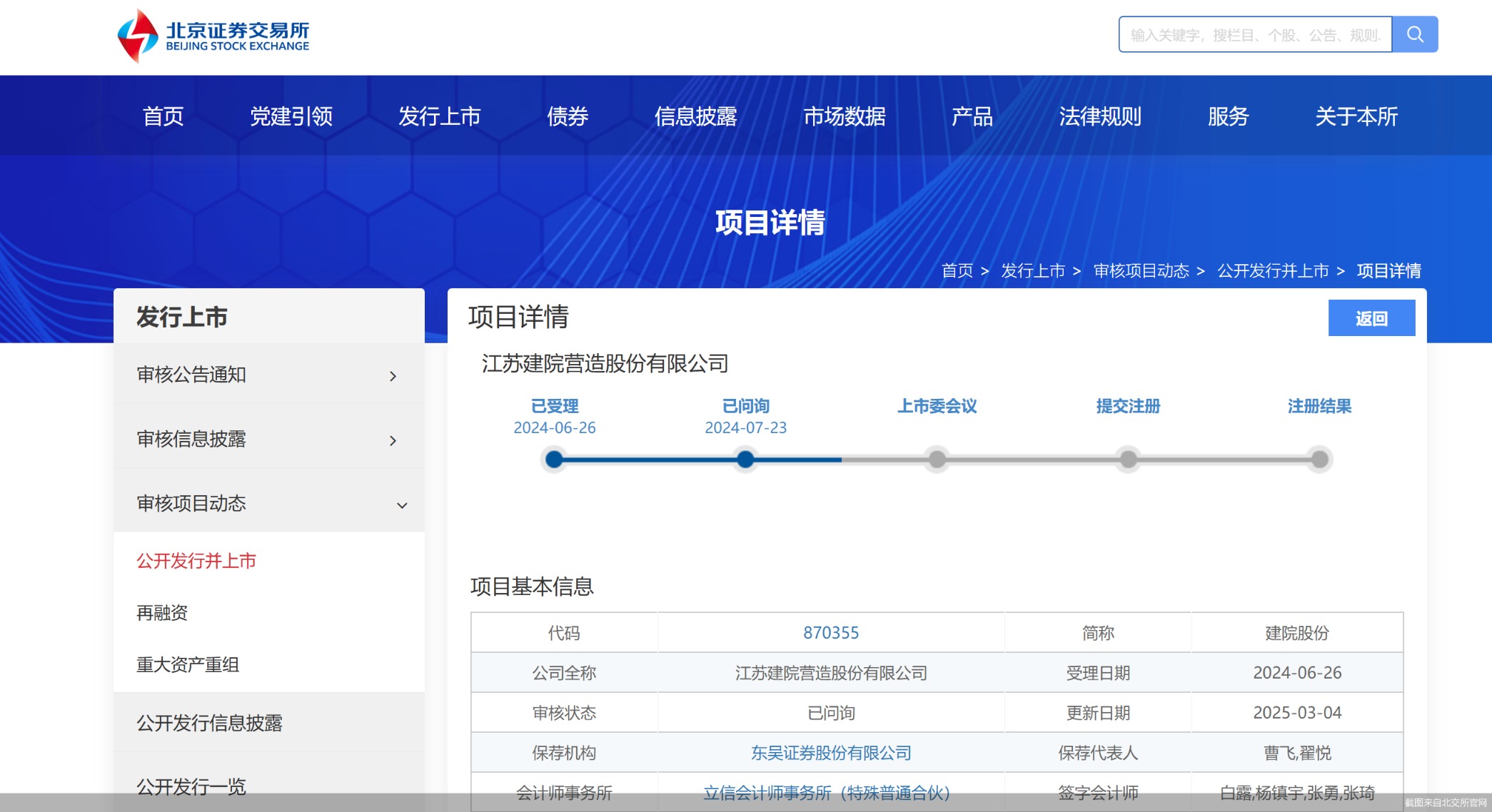This screenshot has width=1492, height=812.
Task: Click the 曹飞,翟悦 sponsor representatives cell
Action: pos(1297,753)
